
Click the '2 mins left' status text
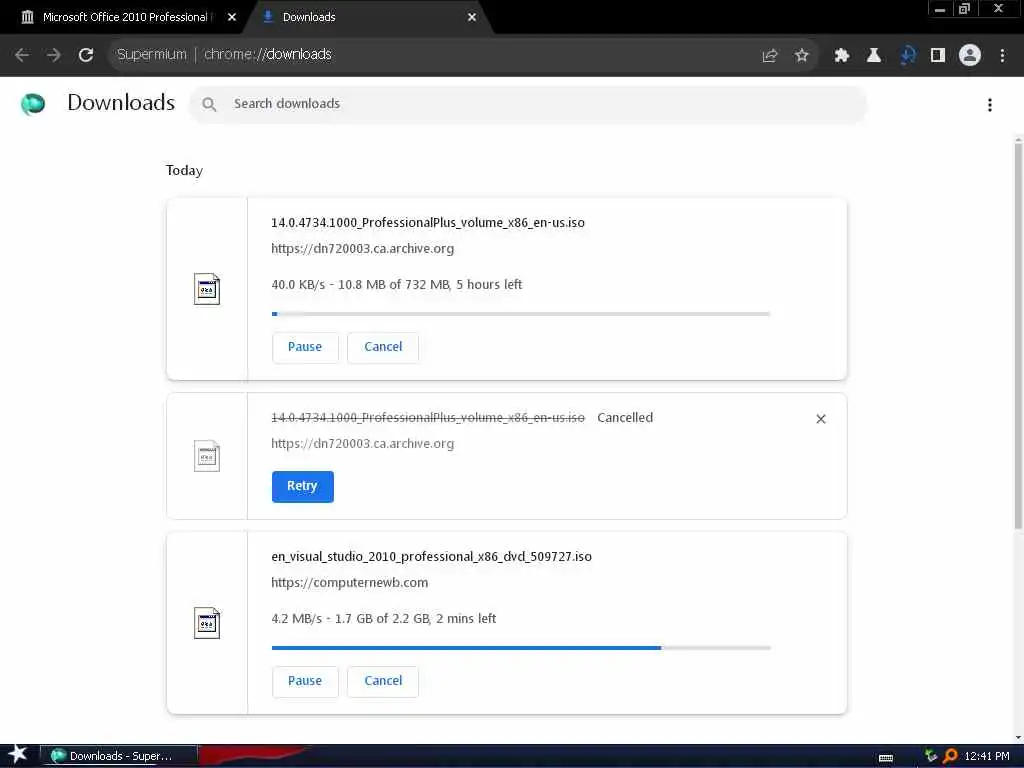[x=466, y=618]
